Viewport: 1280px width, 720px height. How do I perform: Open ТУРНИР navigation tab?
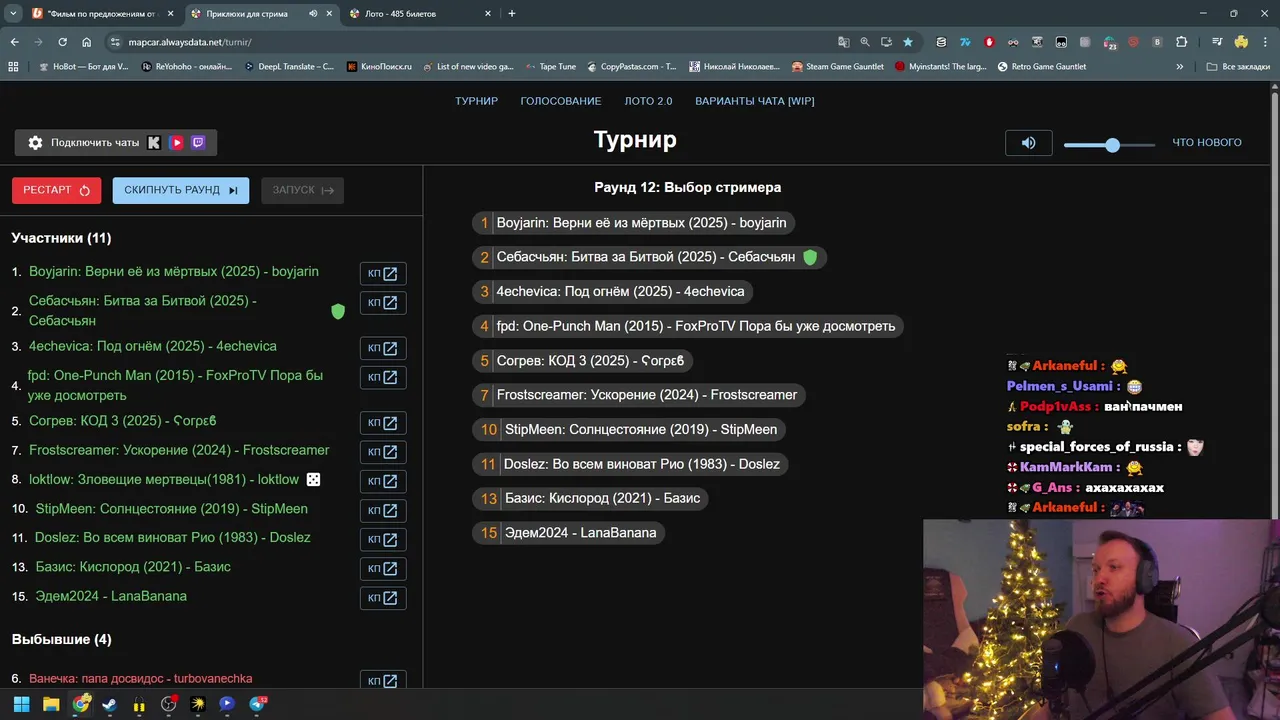click(476, 101)
